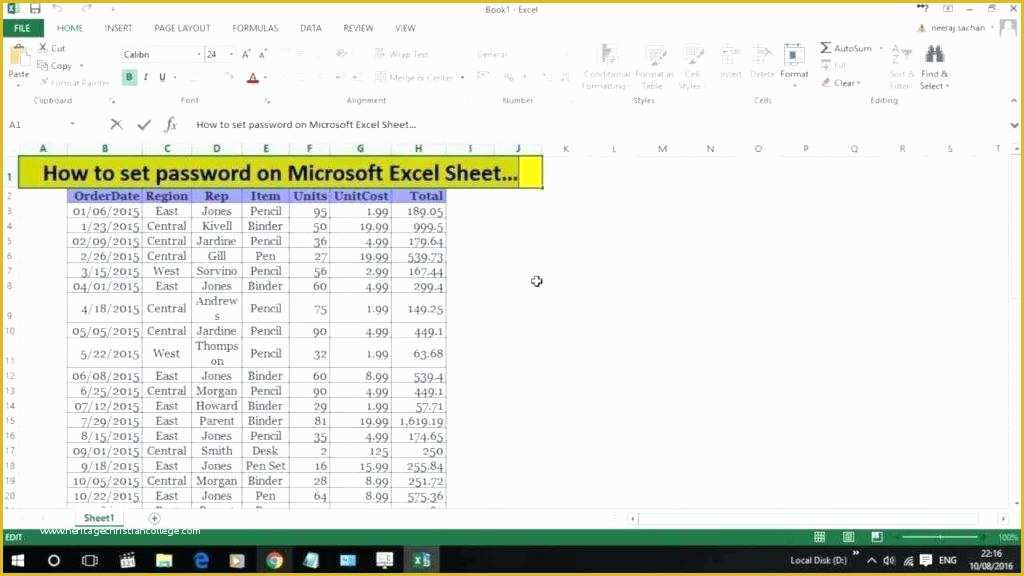Screen dimensions: 1024x576
Task: Select the Sheet1 tab
Action: coord(99,518)
